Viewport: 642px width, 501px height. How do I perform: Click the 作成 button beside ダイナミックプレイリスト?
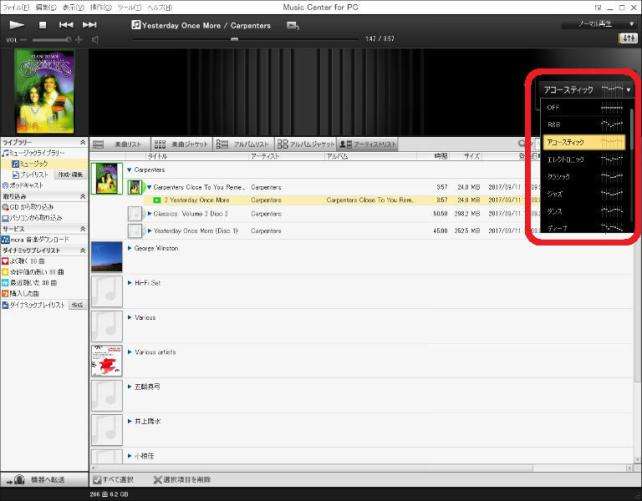[x=77, y=305]
